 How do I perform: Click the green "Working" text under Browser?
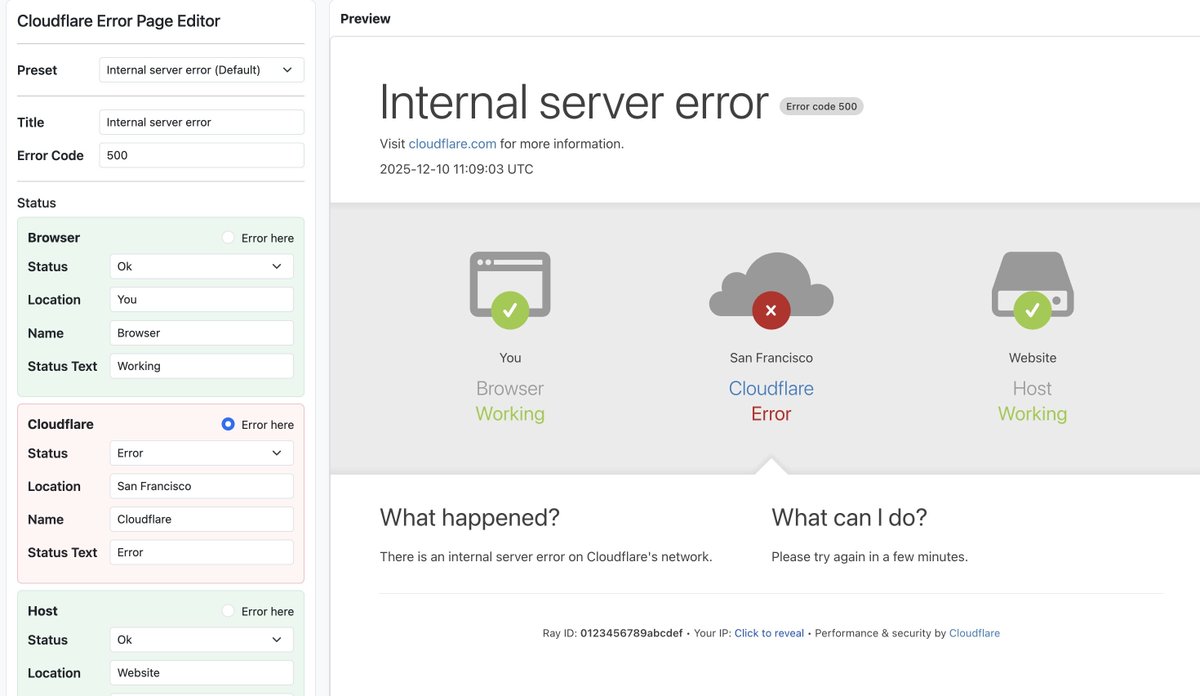[510, 414]
